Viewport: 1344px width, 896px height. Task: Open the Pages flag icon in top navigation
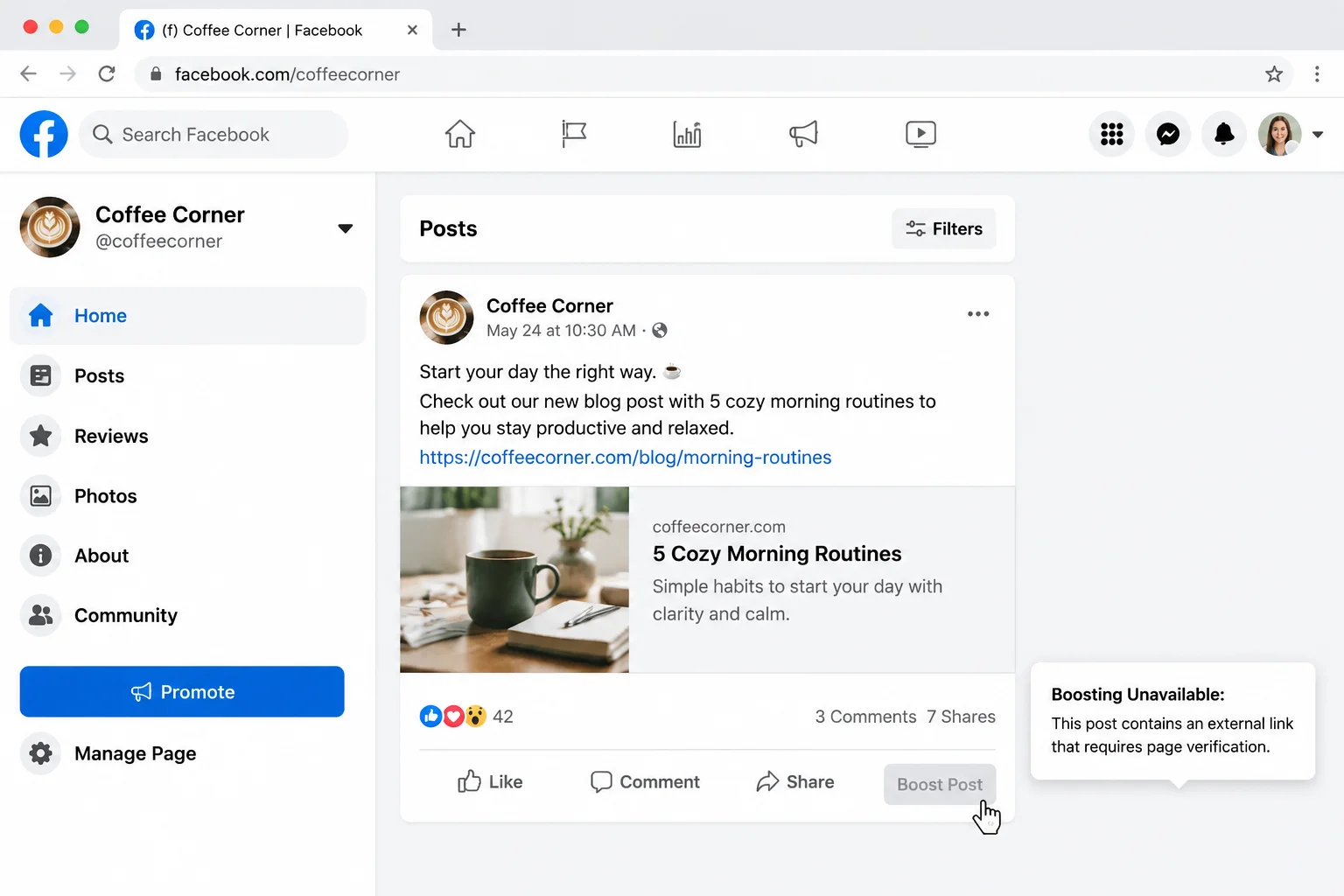[574, 134]
